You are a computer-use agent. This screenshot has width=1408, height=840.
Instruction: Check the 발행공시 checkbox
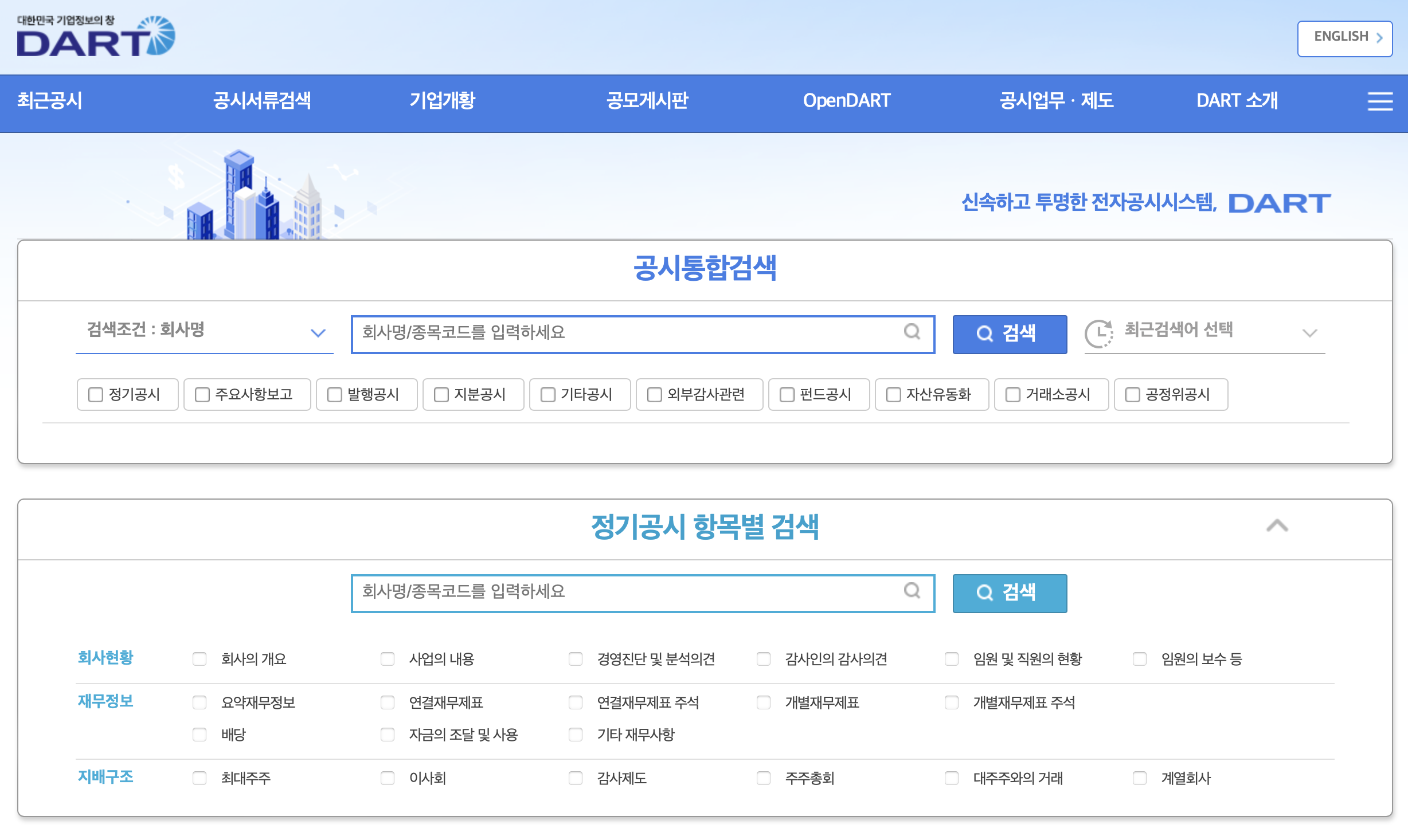(x=334, y=395)
